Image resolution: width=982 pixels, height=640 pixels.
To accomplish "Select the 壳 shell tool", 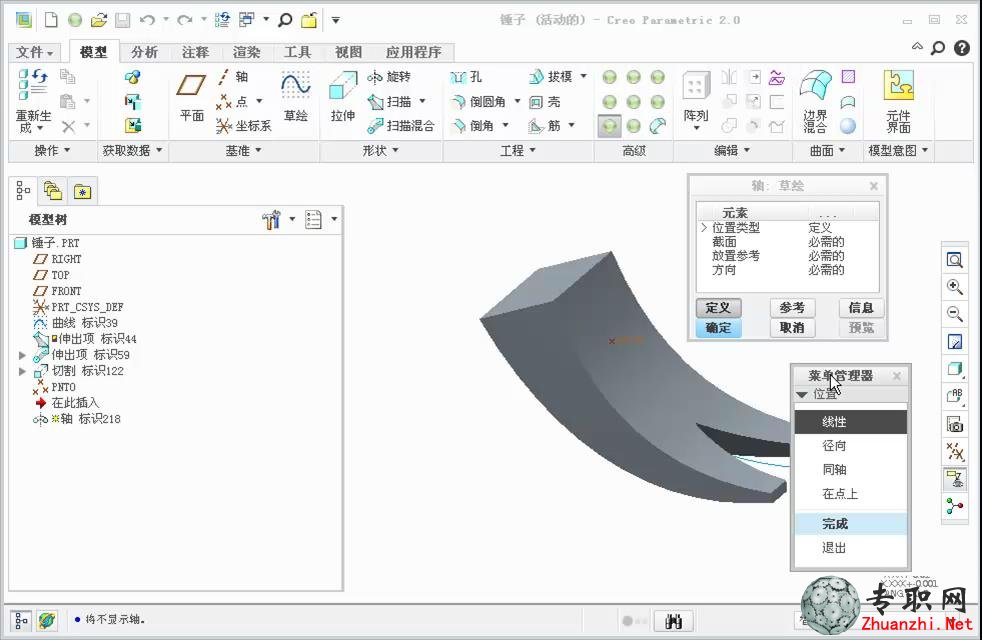I will (x=544, y=101).
